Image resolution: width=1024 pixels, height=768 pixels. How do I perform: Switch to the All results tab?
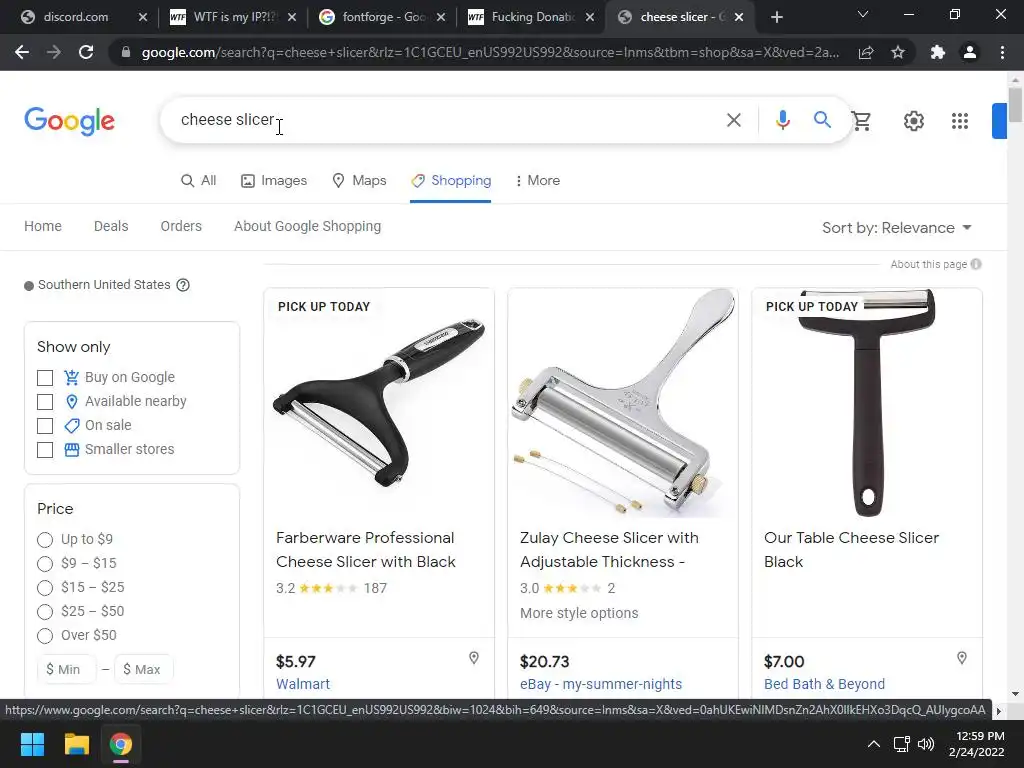(198, 180)
